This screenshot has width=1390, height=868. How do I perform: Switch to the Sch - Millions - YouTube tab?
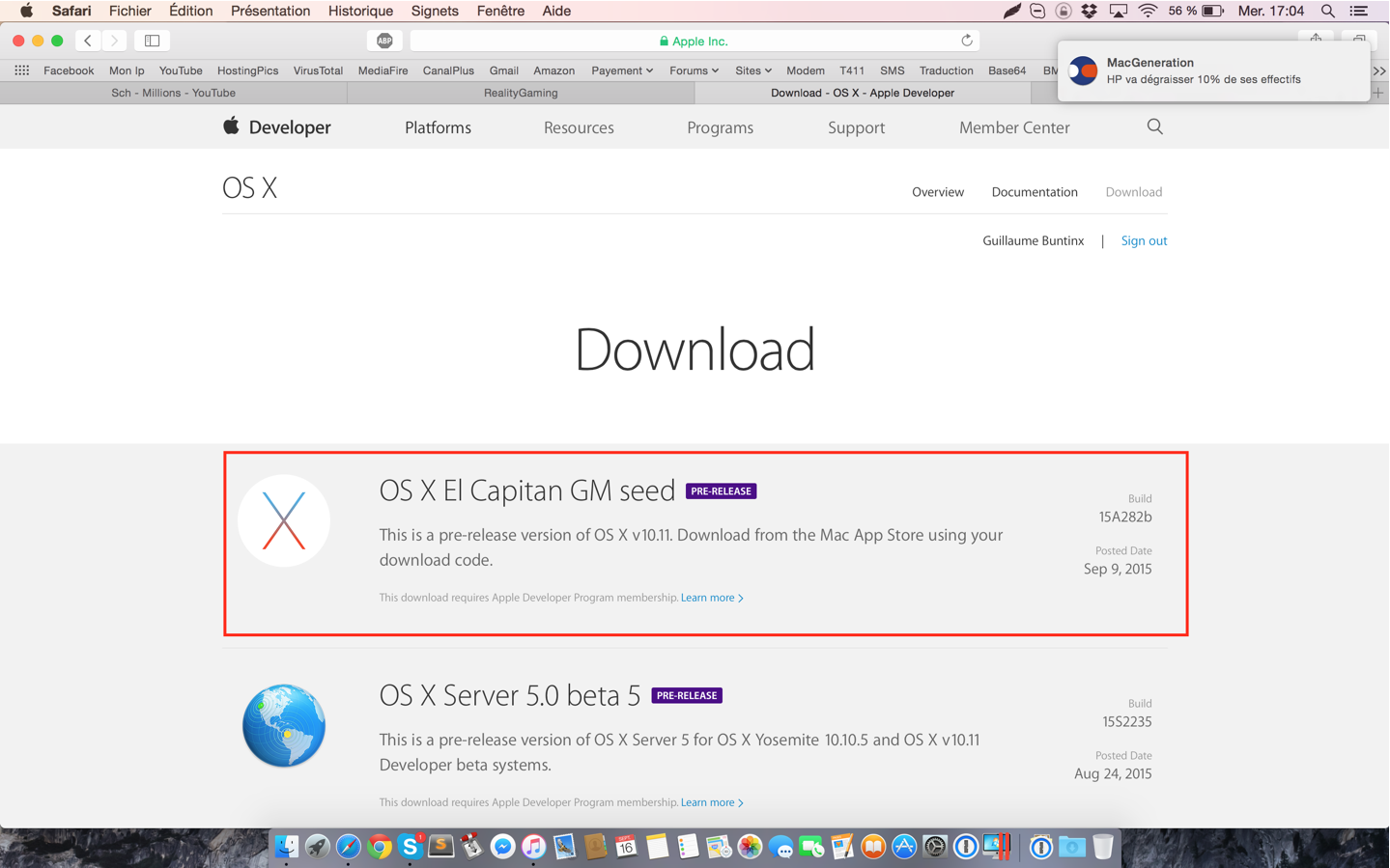point(174,93)
